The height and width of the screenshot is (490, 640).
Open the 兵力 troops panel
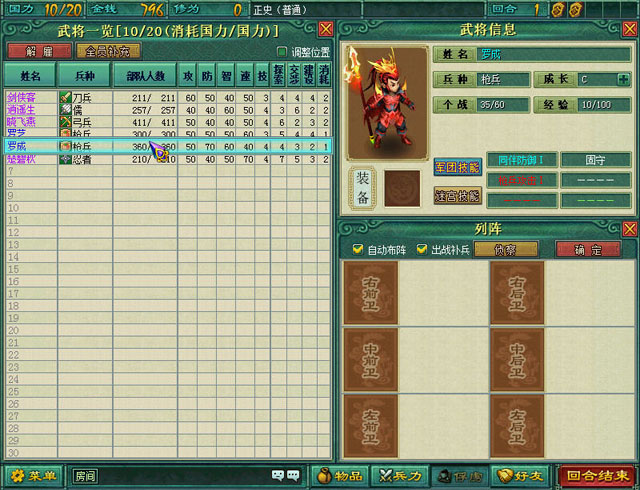coord(400,476)
